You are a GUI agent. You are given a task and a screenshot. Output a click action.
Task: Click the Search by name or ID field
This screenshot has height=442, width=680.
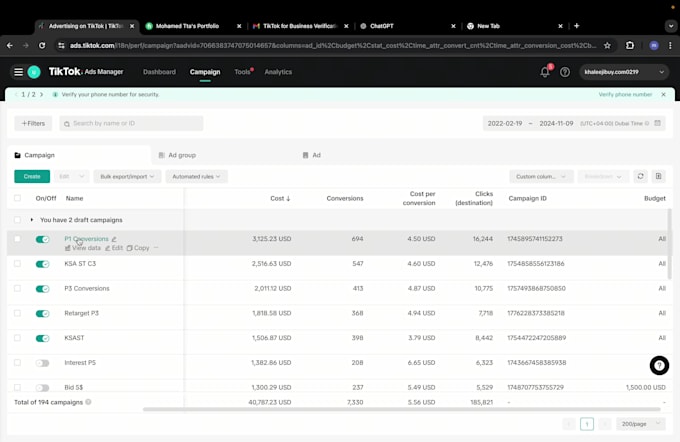[x=132, y=123]
